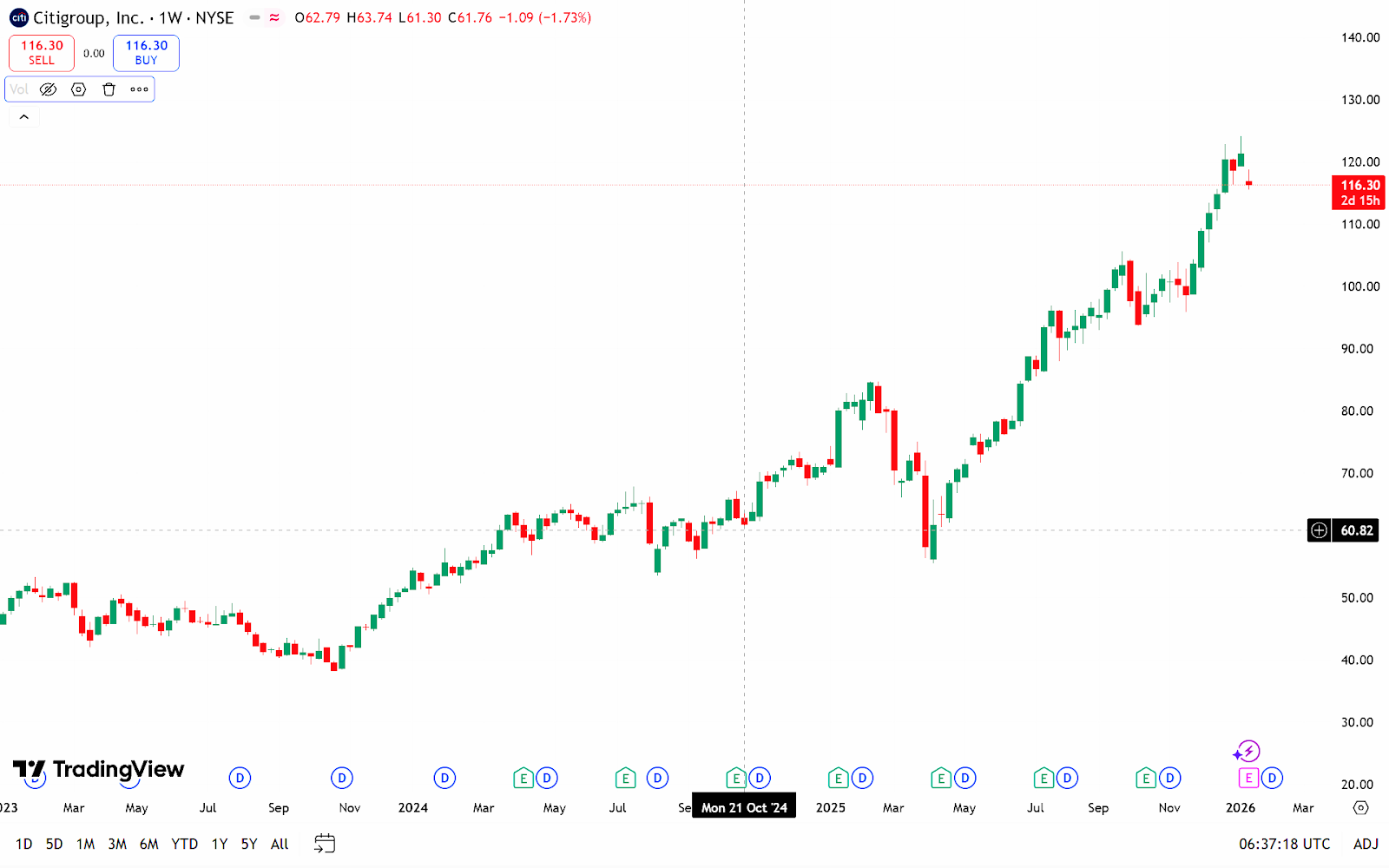
Task: Collapse the indicator legend chevron
Action: pos(24,117)
